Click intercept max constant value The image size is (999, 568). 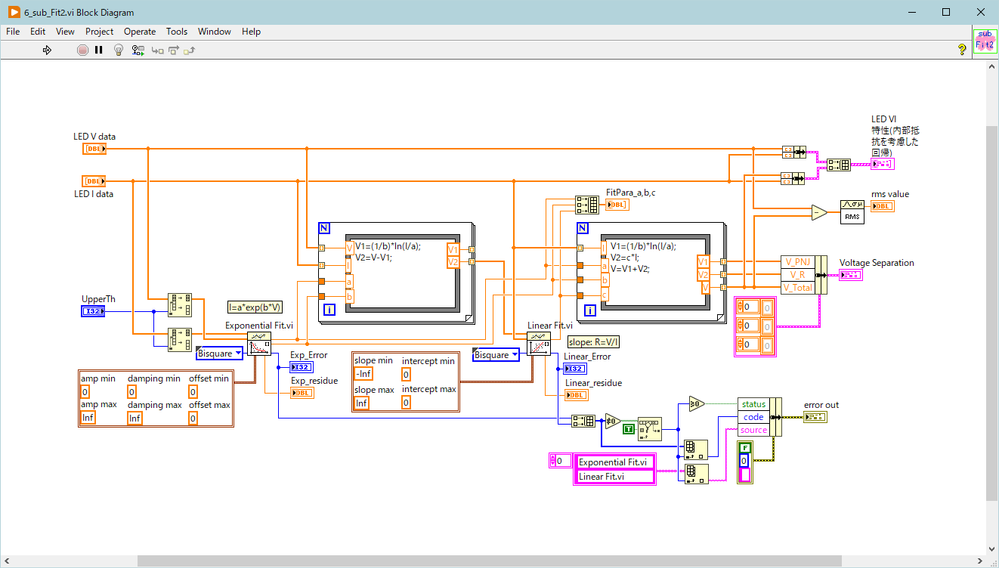tap(406, 402)
